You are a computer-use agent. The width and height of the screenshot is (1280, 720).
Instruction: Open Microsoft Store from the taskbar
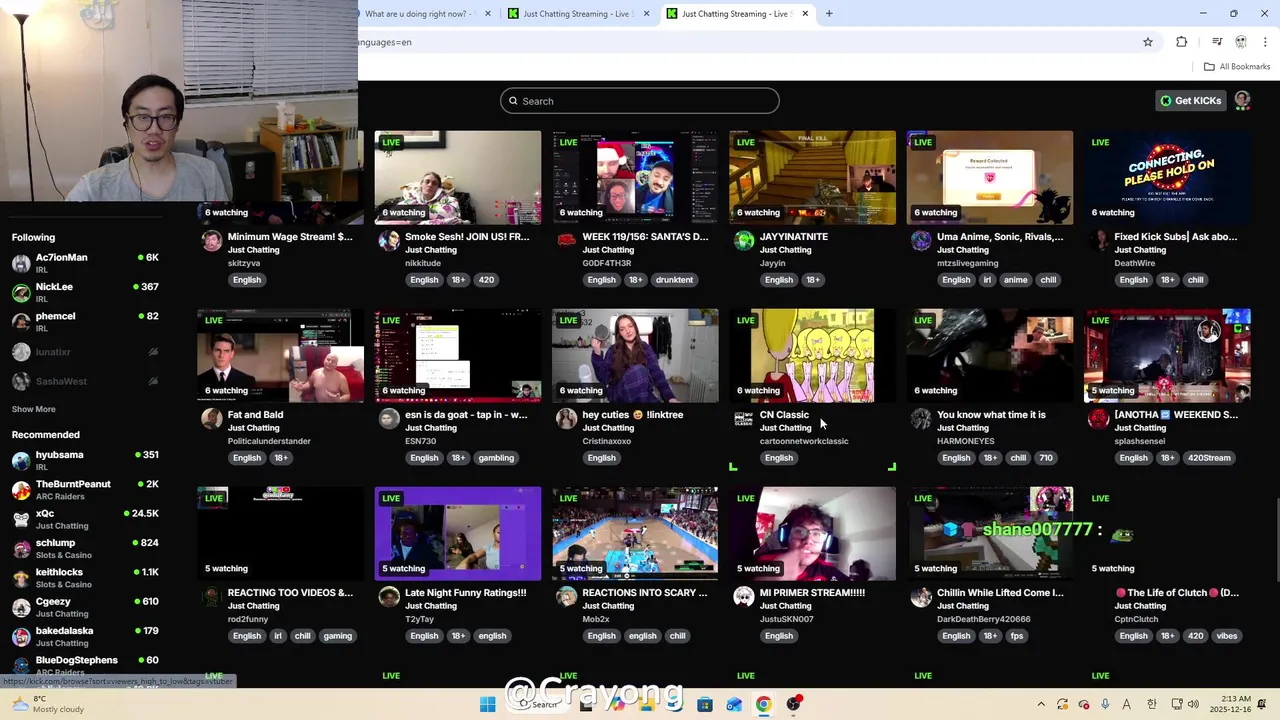click(705, 704)
